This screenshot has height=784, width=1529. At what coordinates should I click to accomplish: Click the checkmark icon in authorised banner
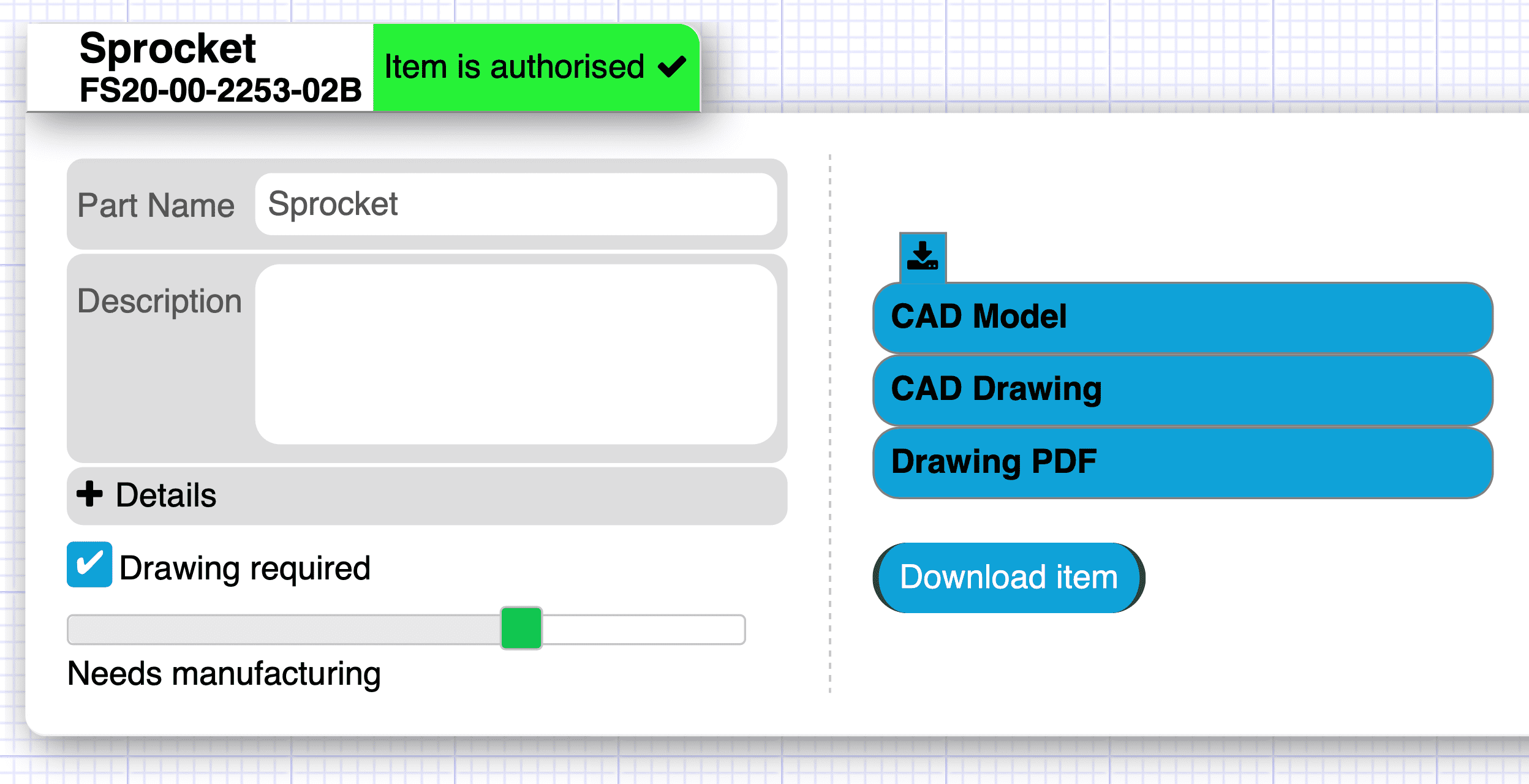[x=672, y=67]
